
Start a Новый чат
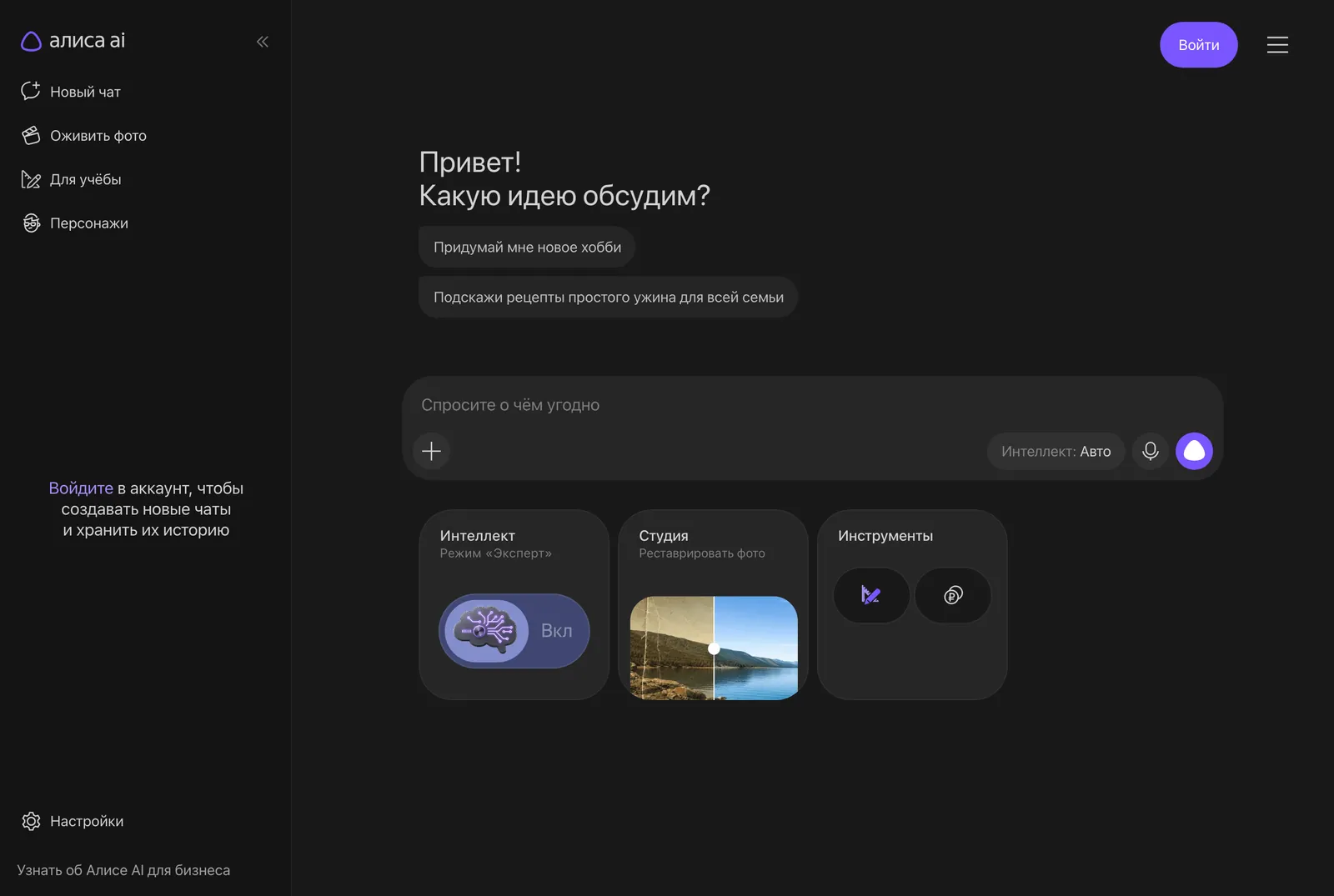71,92
